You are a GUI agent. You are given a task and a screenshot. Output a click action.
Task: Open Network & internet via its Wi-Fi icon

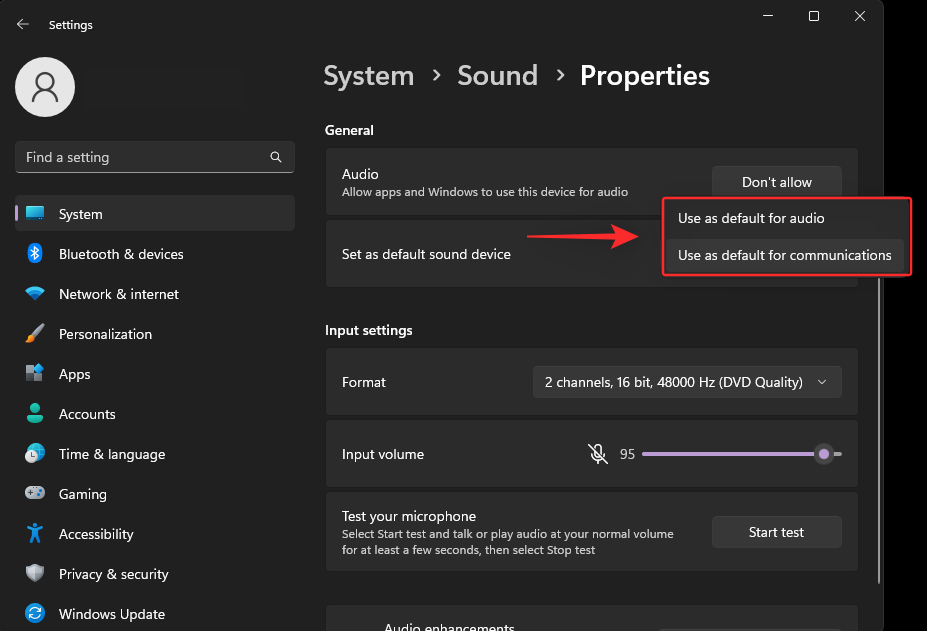(x=35, y=294)
